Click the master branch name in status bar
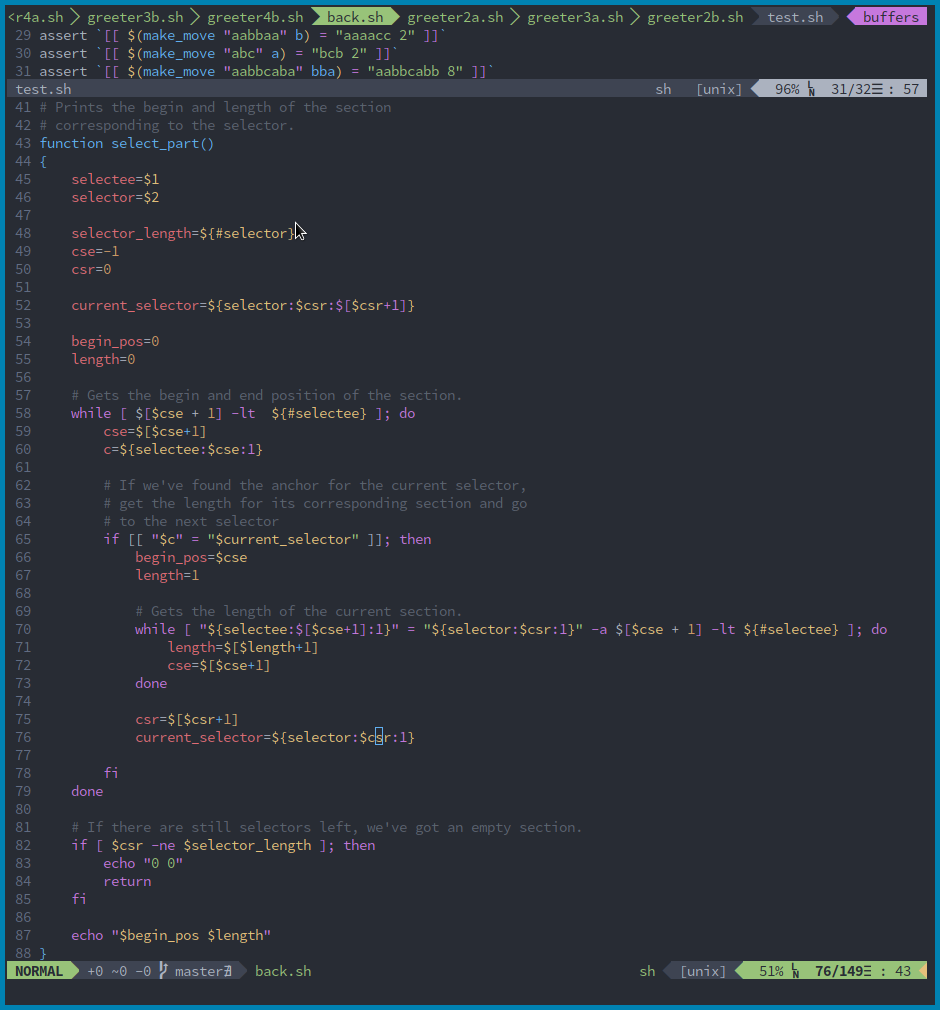The width and height of the screenshot is (940, 1010). [x=199, y=971]
